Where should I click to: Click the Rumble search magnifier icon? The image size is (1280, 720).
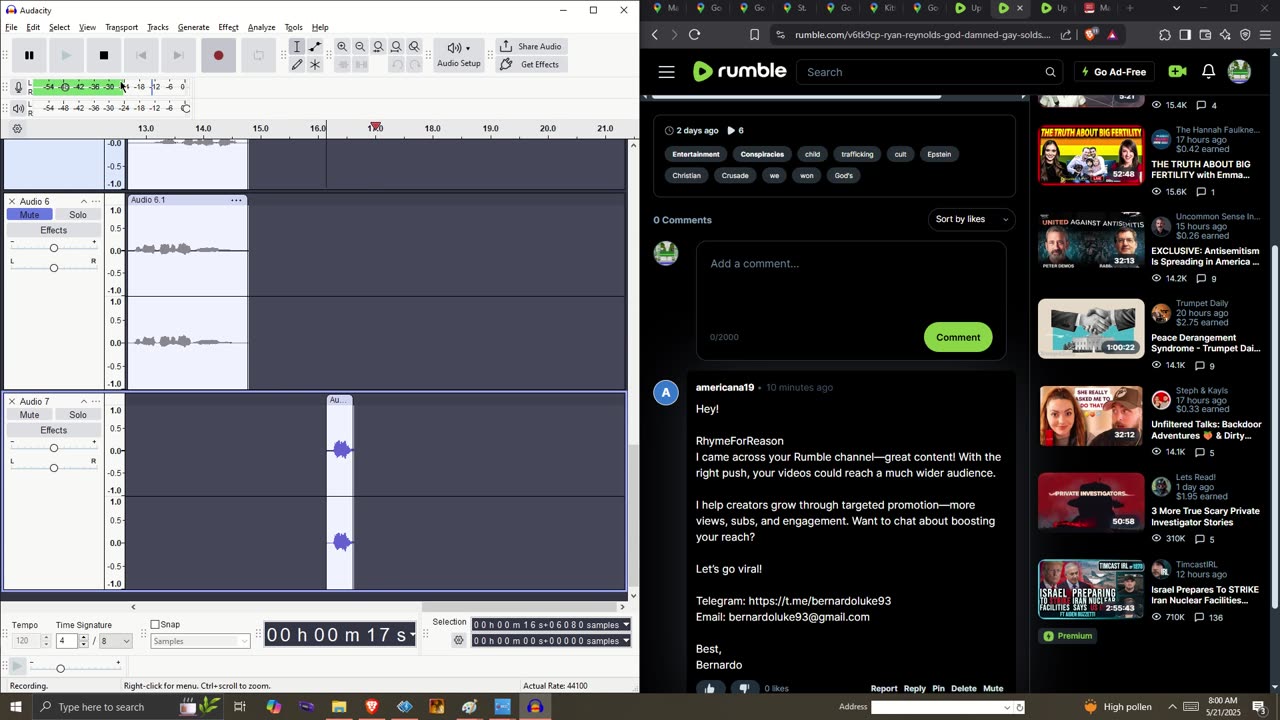1050,72
